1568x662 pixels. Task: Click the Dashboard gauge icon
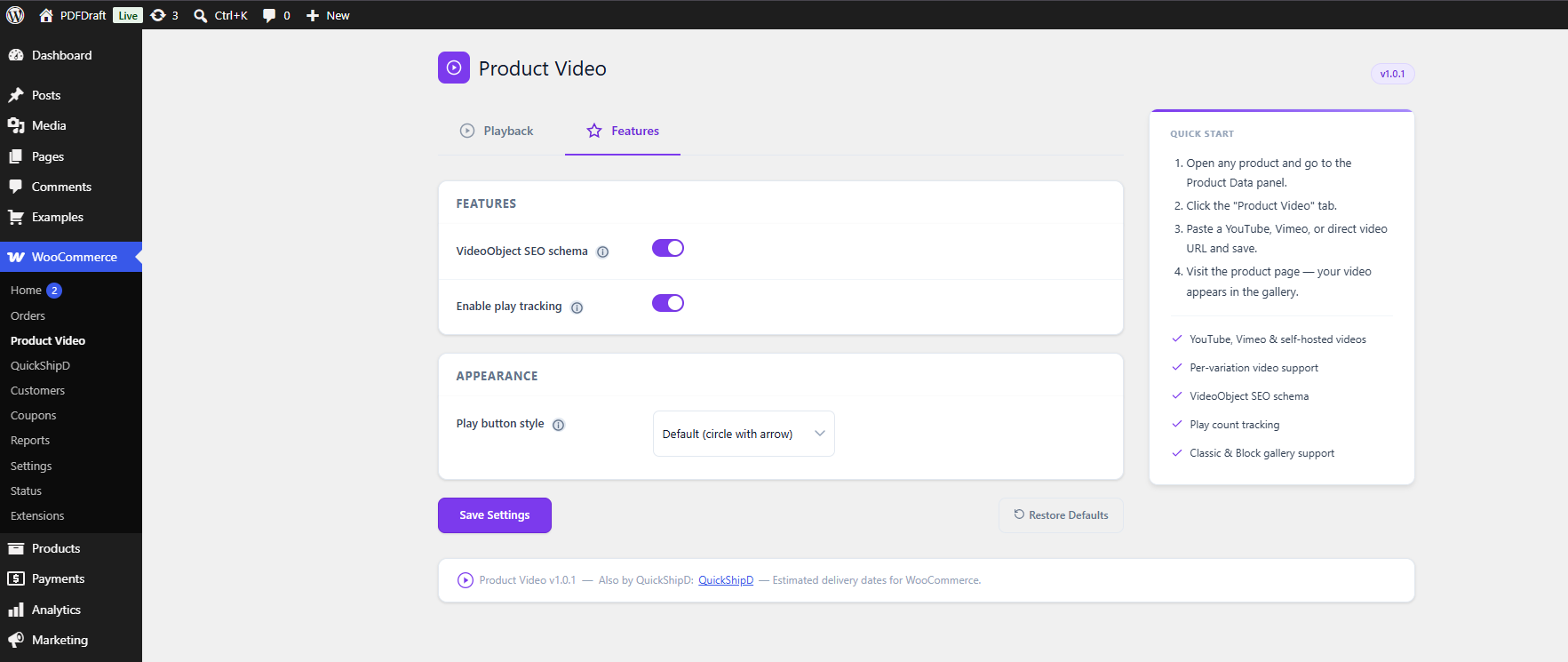click(x=16, y=55)
